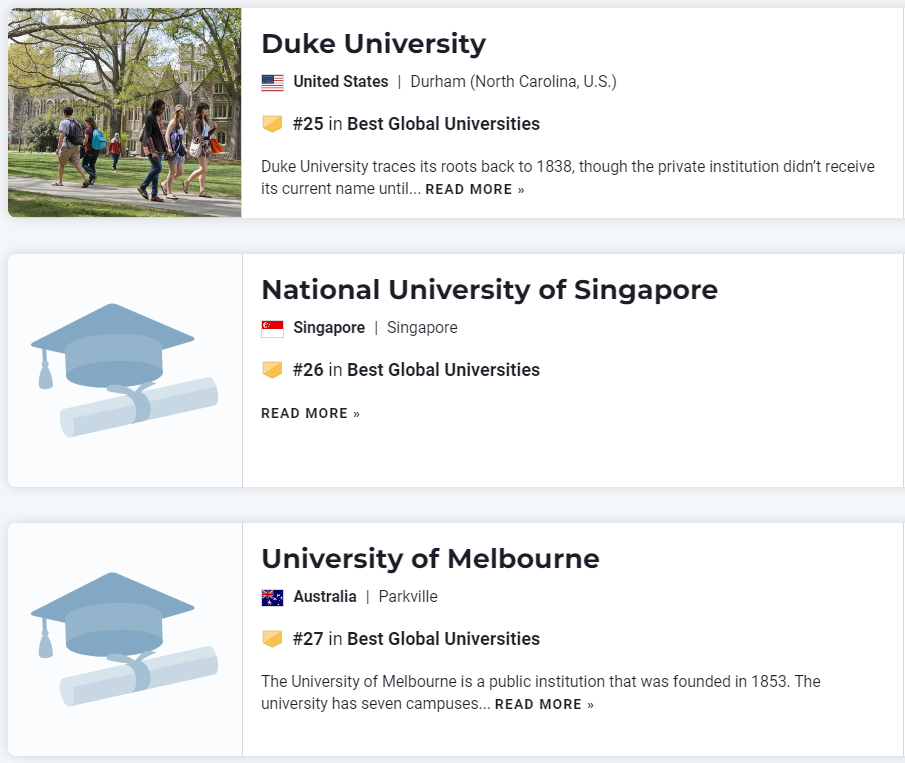Open the Duke University campus photo

click(125, 112)
